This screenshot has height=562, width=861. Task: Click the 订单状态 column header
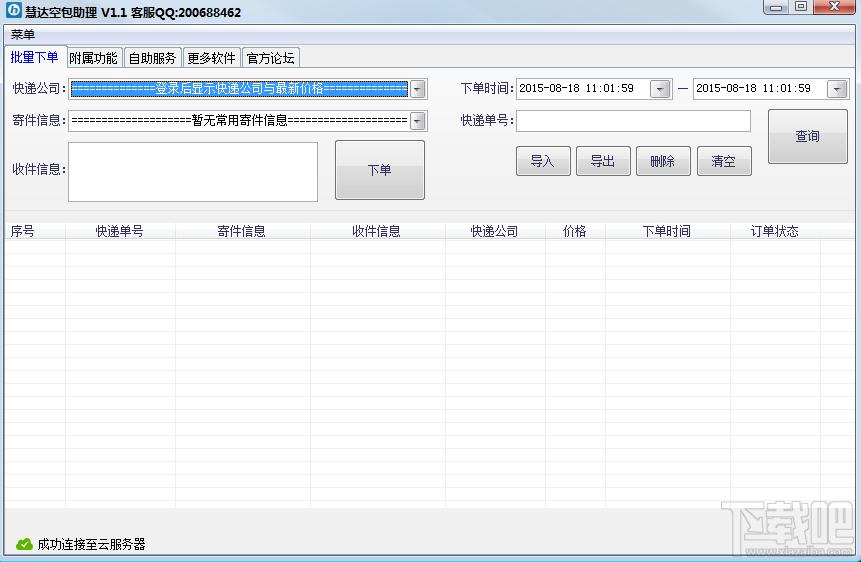pos(775,231)
